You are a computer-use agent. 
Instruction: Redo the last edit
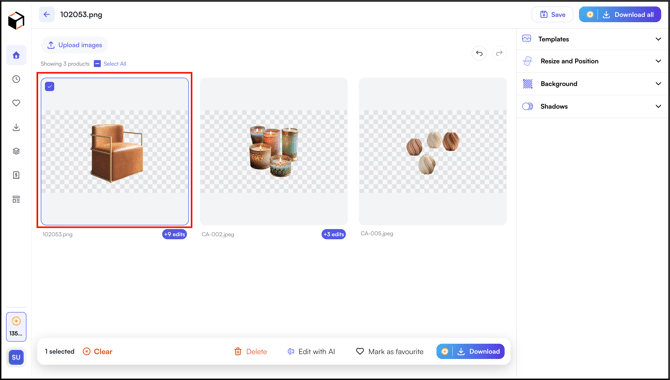499,53
